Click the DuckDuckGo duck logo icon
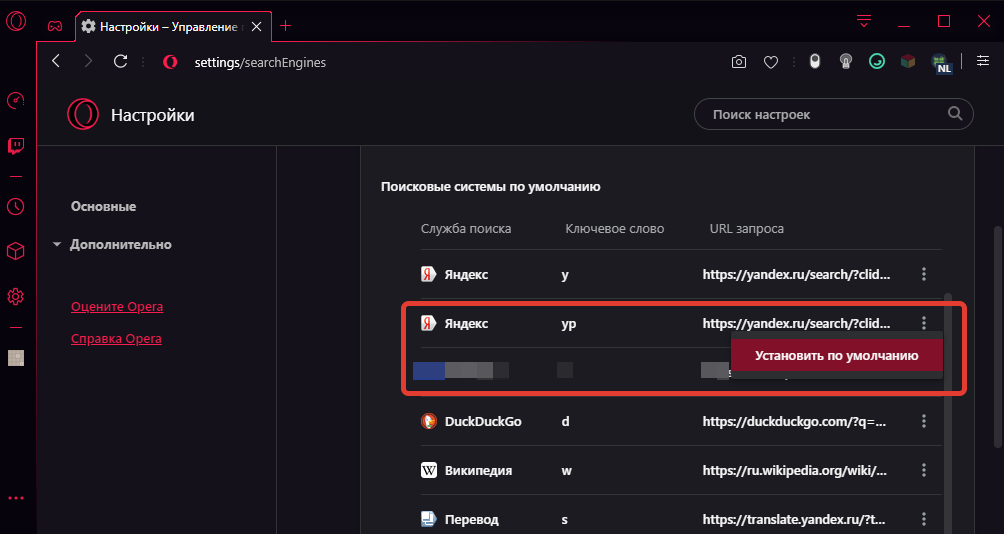1004x534 pixels. pyautogui.click(x=428, y=421)
